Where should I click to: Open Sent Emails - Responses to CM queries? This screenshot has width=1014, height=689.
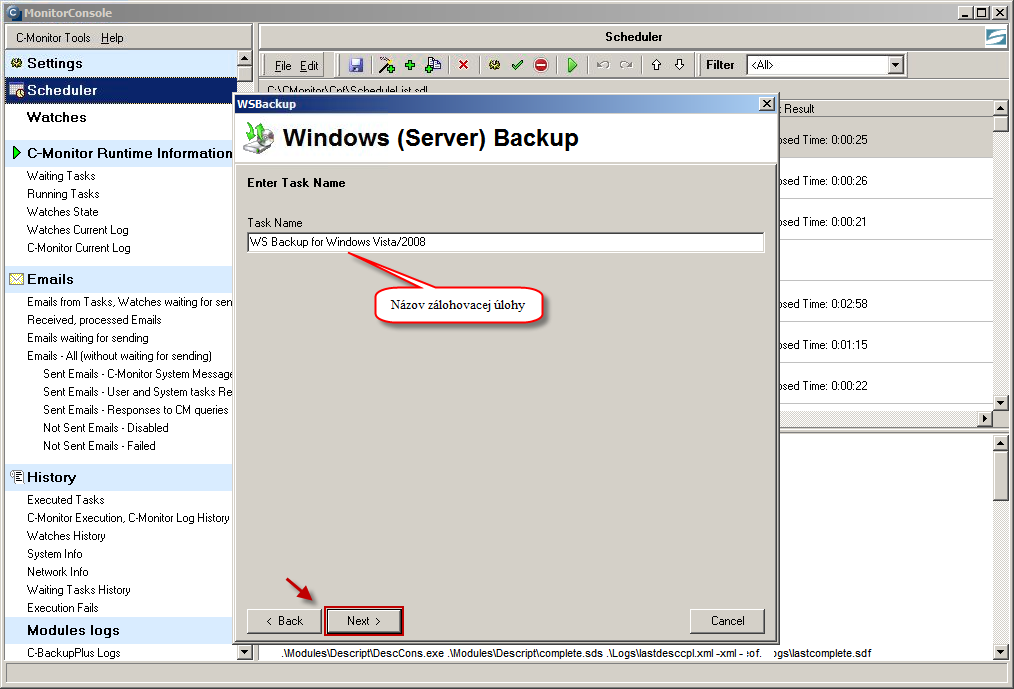tap(136, 411)
